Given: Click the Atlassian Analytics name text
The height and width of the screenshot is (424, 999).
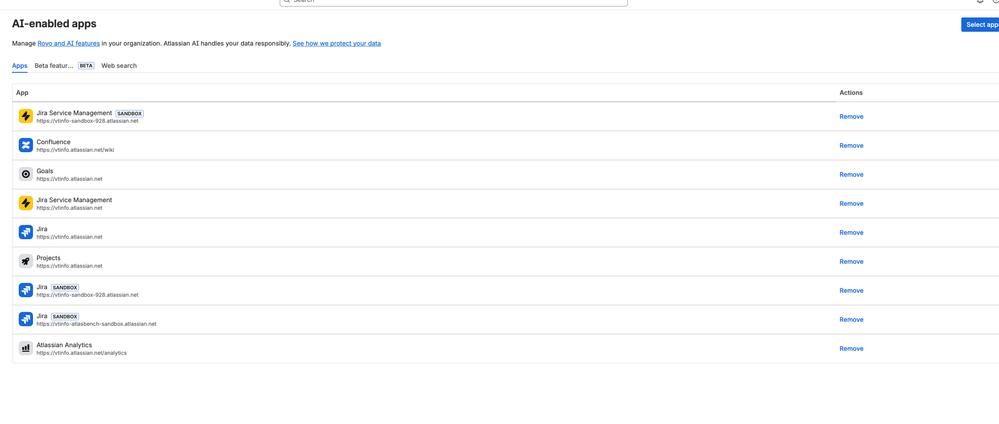Looking at the screenshot, I should (64, 345).
